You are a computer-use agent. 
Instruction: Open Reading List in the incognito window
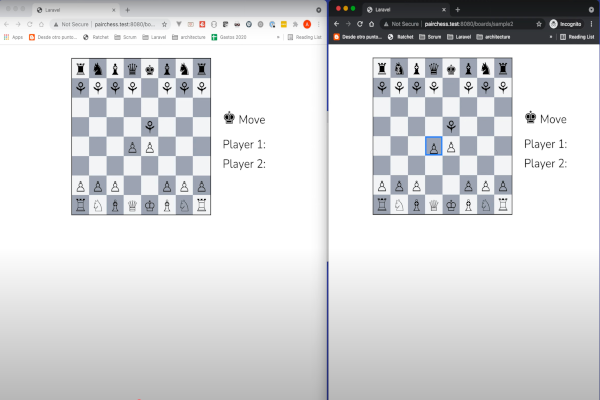577,37
